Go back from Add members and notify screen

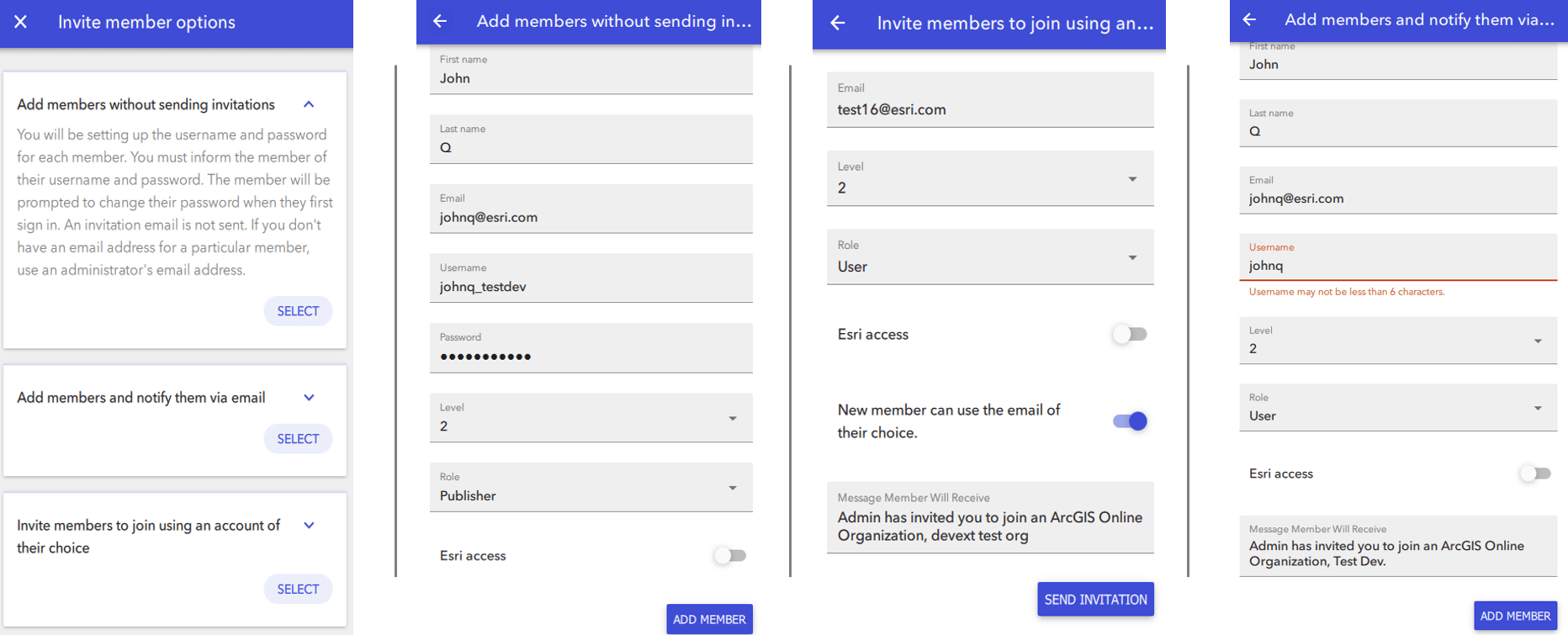coord(1249,19)
